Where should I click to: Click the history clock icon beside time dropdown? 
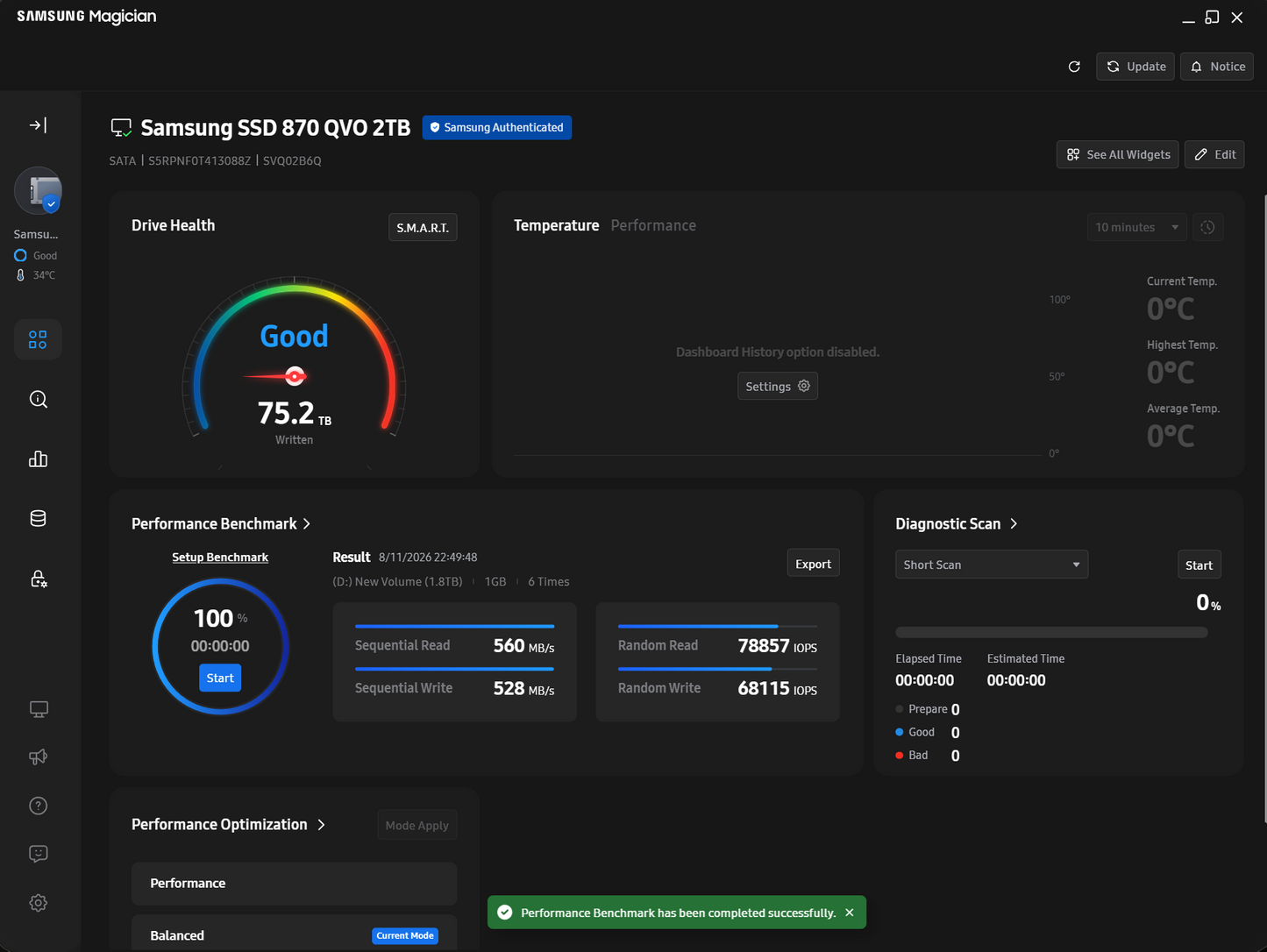[x=1207, y=227]
